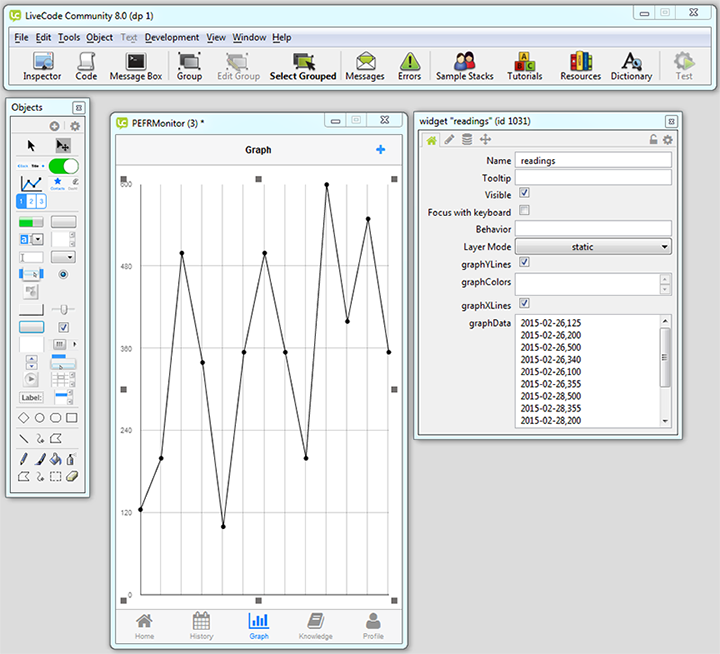Switch to the History tab
This screenshot has height=654, width=720.
point(201,625)
